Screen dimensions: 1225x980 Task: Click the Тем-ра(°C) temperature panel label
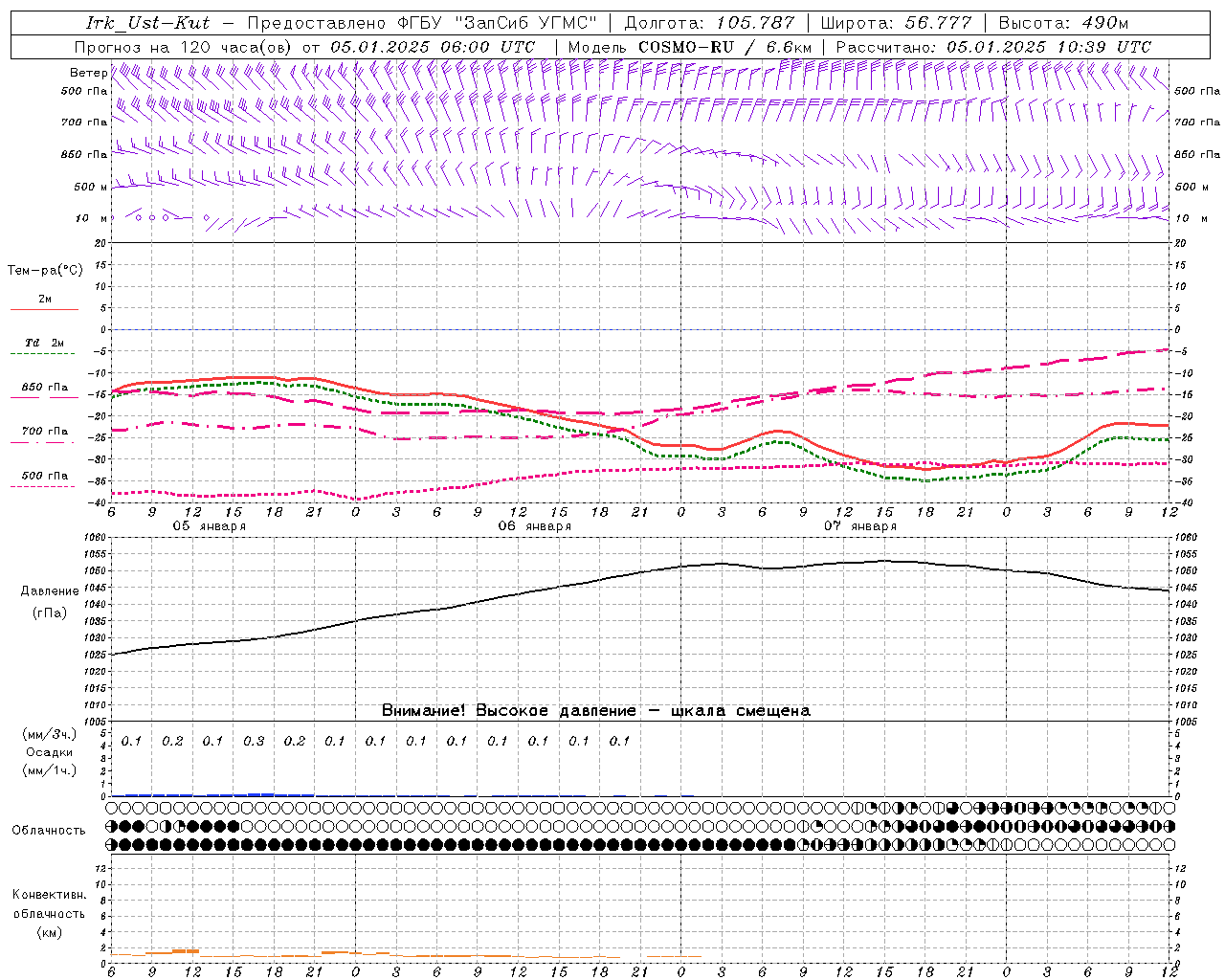tap(45, 271)
